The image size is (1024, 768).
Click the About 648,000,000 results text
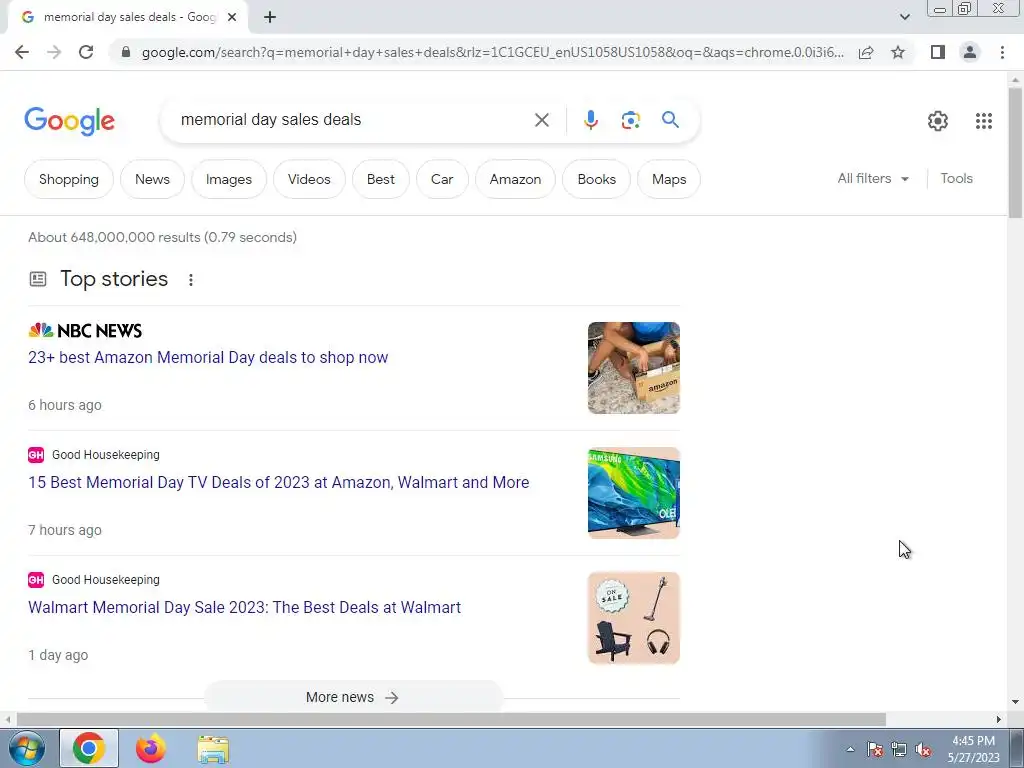coord(162,237)
